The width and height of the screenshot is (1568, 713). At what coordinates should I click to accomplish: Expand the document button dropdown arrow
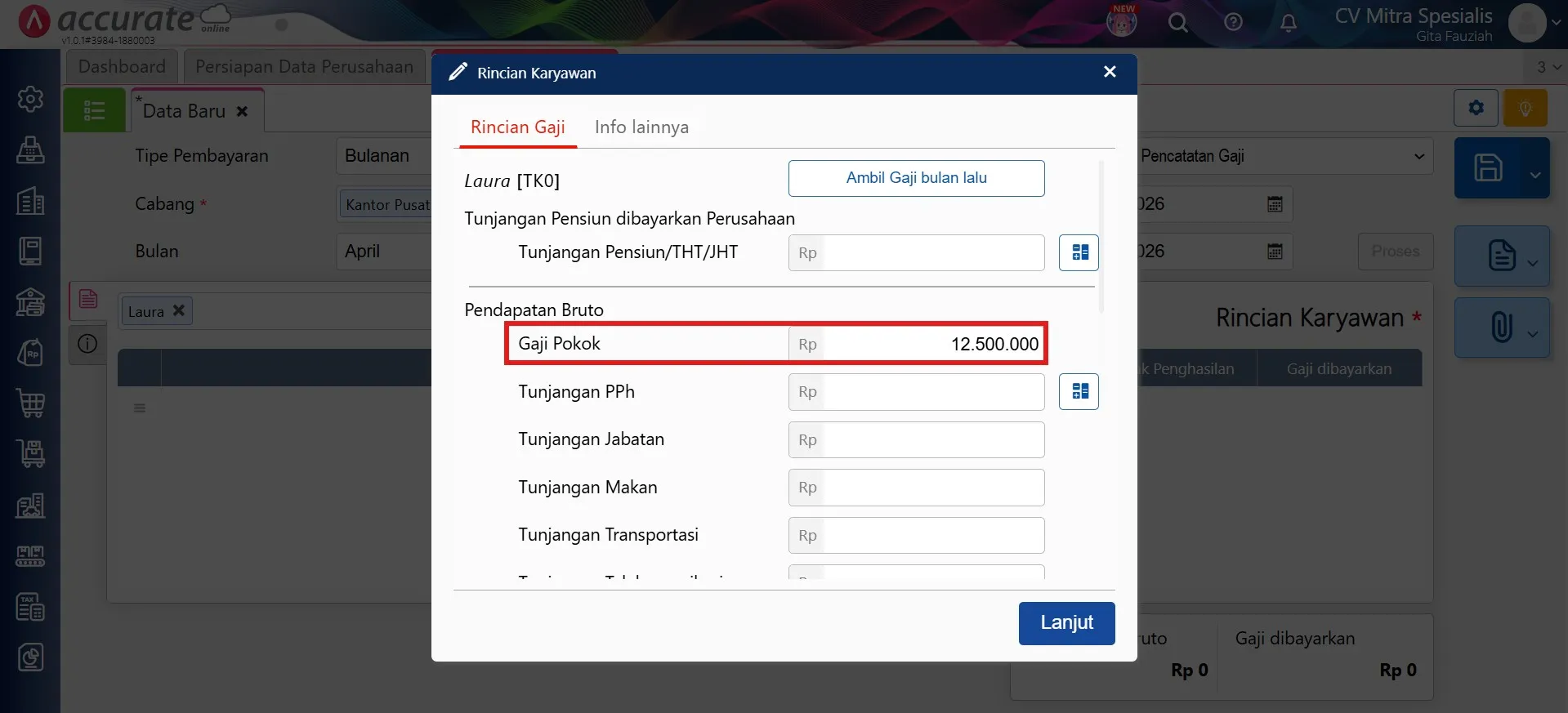click(x=1533, y=263)
